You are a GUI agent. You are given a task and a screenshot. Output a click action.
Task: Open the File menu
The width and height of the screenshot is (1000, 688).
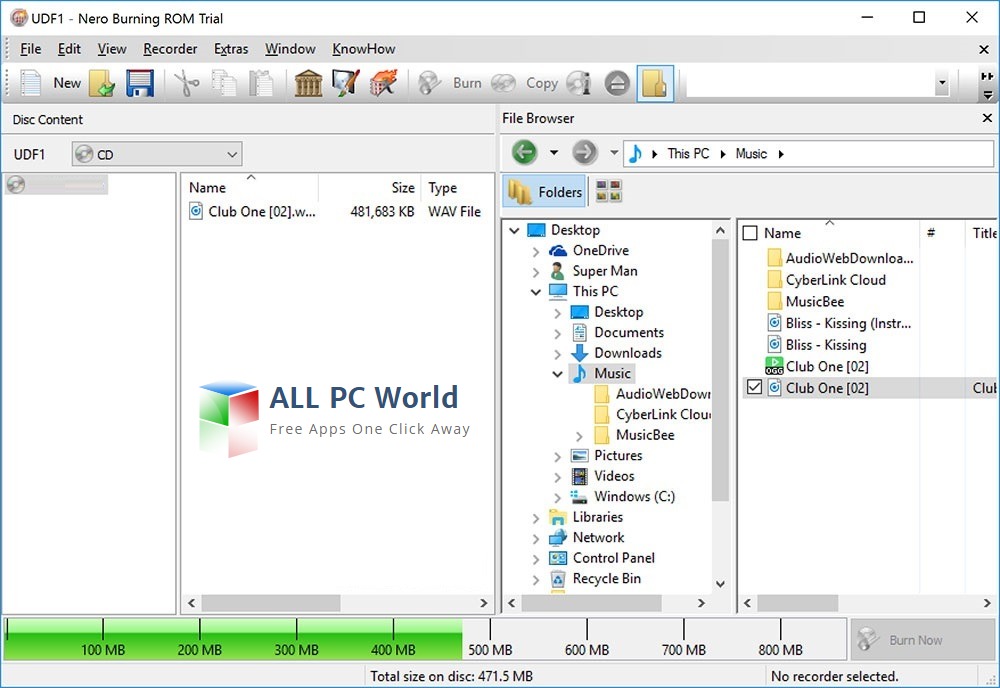tap(30, 49)
